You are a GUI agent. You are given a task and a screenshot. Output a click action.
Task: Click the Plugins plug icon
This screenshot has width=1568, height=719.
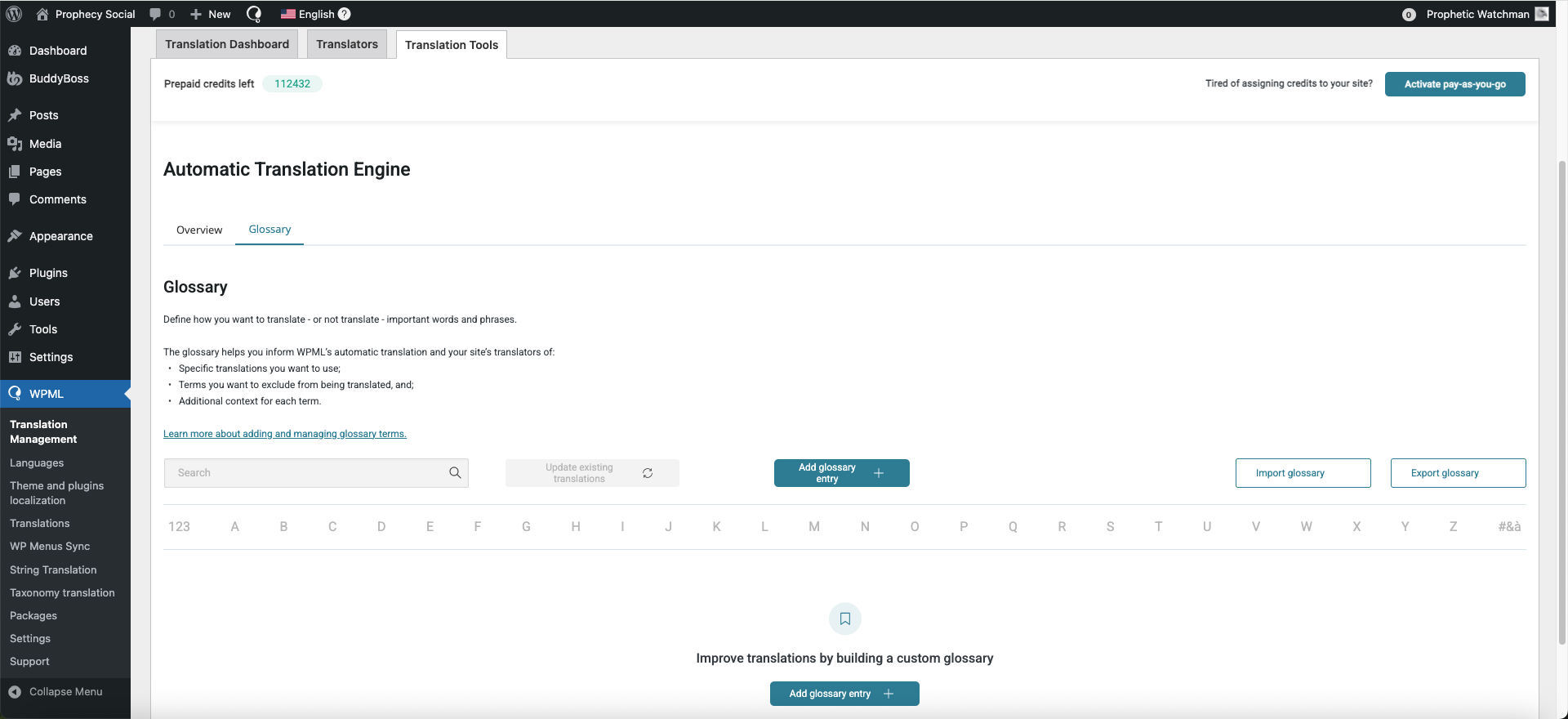[15, 273]
